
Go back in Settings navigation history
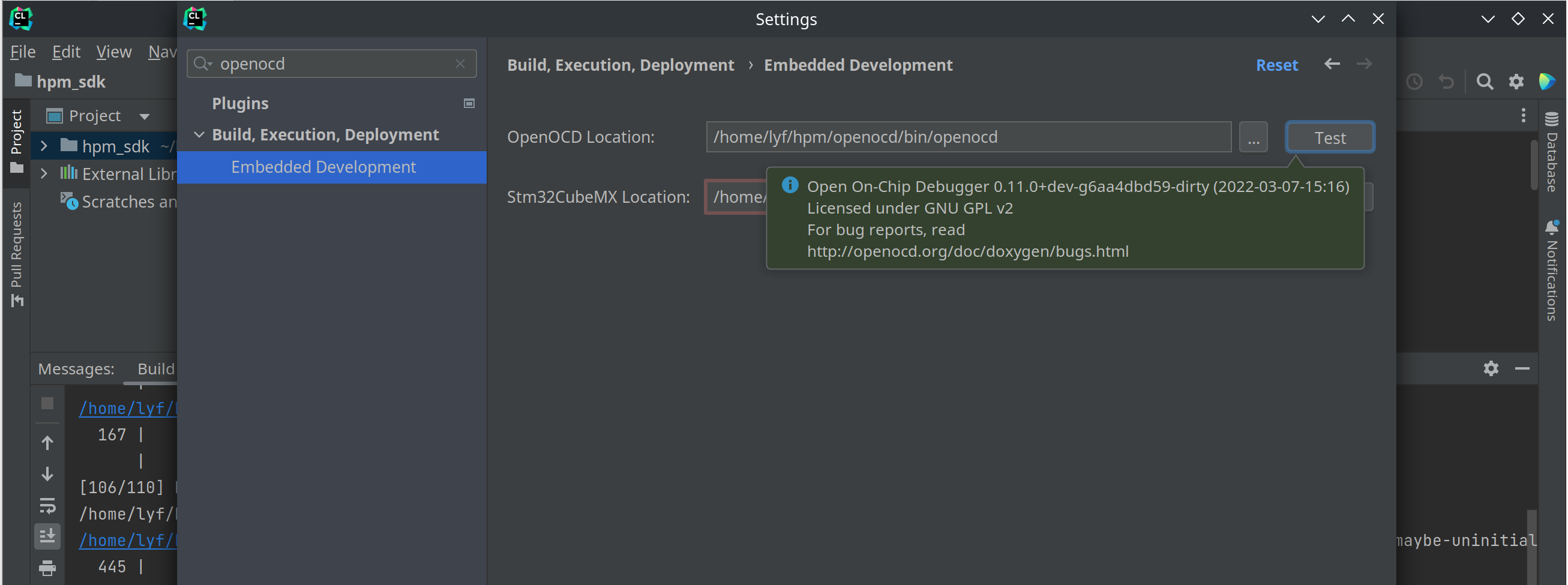coord(1331,64)
